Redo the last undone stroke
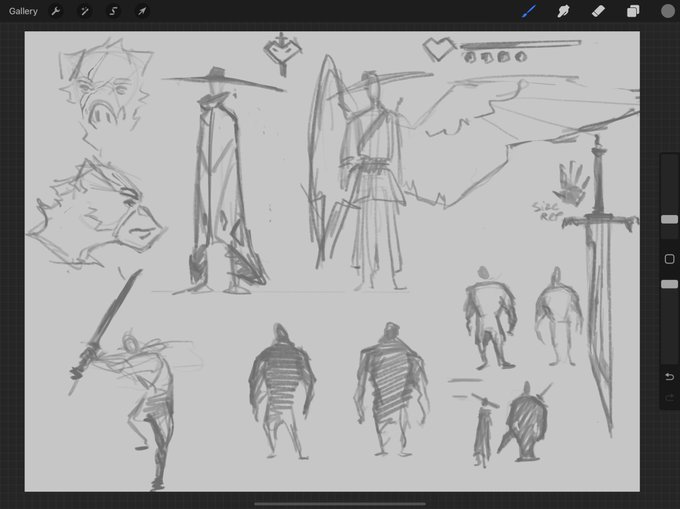 tap(669, 398)
